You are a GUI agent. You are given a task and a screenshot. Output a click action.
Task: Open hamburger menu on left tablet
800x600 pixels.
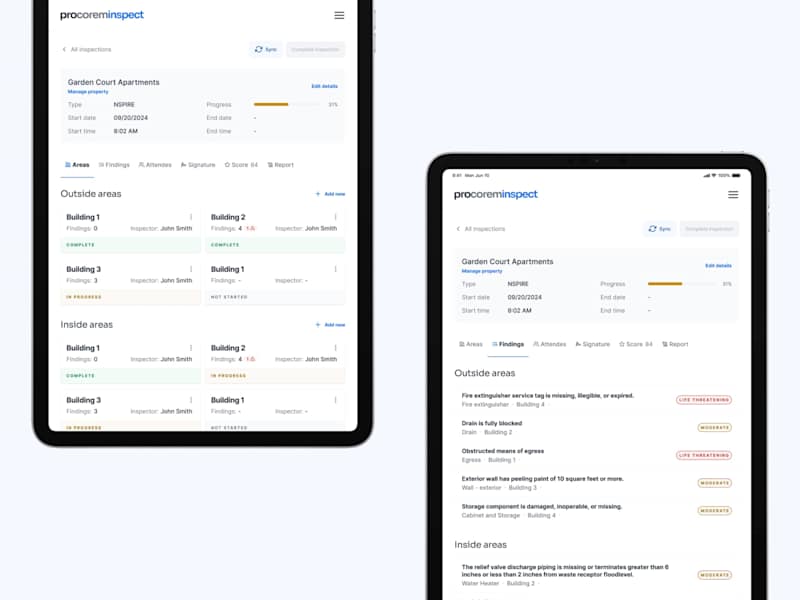[339, 15]
